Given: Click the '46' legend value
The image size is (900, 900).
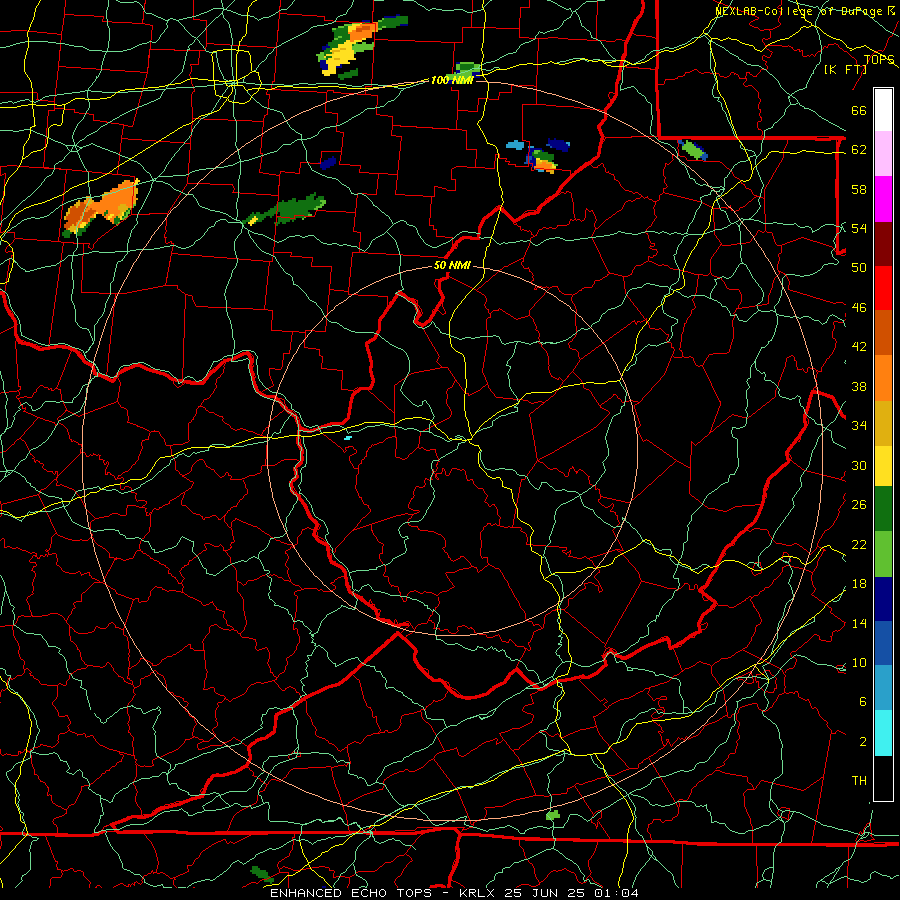Looking at the screenshot, I should click(859, 308).
